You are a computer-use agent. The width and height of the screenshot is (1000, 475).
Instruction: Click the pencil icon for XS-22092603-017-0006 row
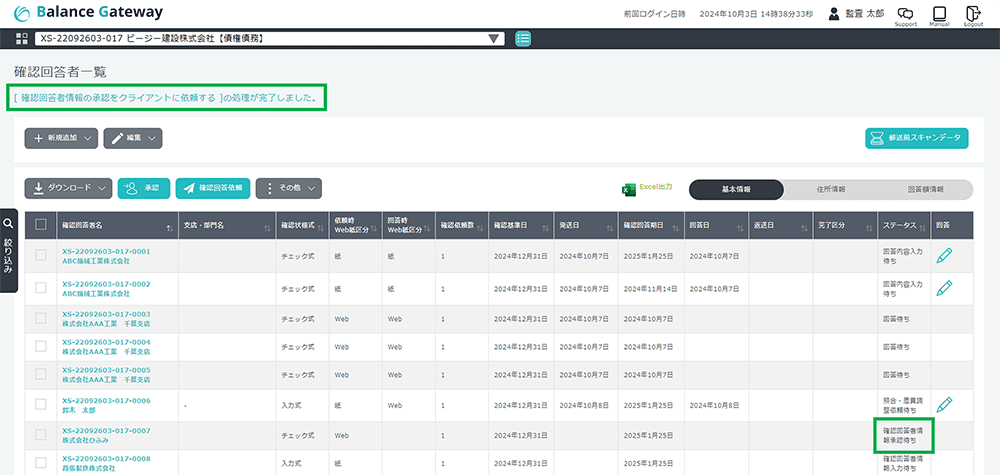(x=944, y=405)
